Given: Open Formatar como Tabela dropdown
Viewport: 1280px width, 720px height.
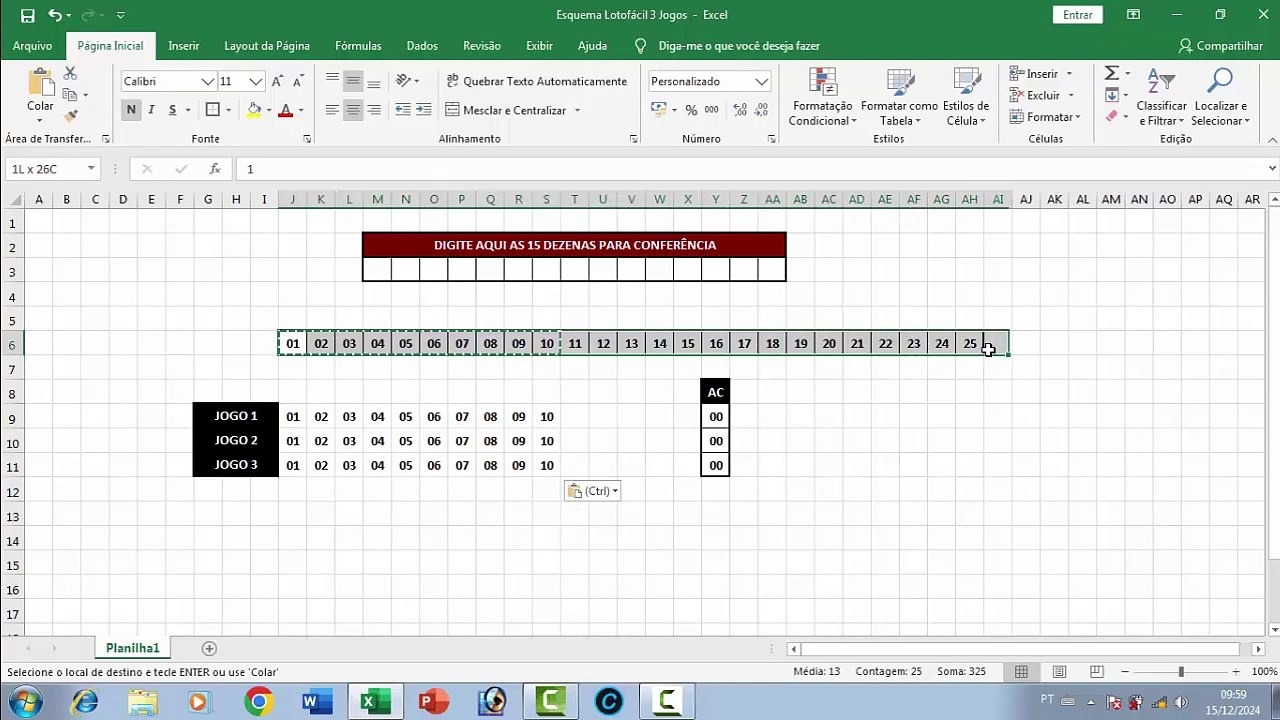Looking at the screenshot, I should (x=899, y=96).
